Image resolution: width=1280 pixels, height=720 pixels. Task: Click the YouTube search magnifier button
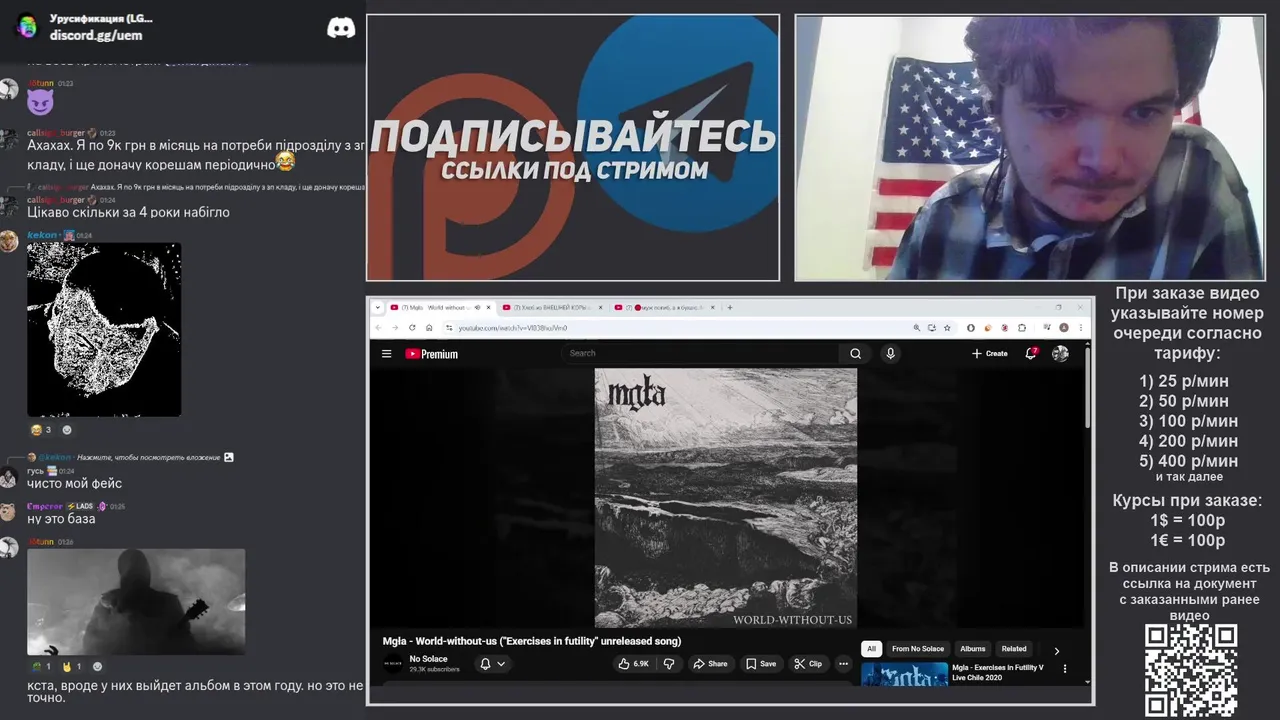855,353
